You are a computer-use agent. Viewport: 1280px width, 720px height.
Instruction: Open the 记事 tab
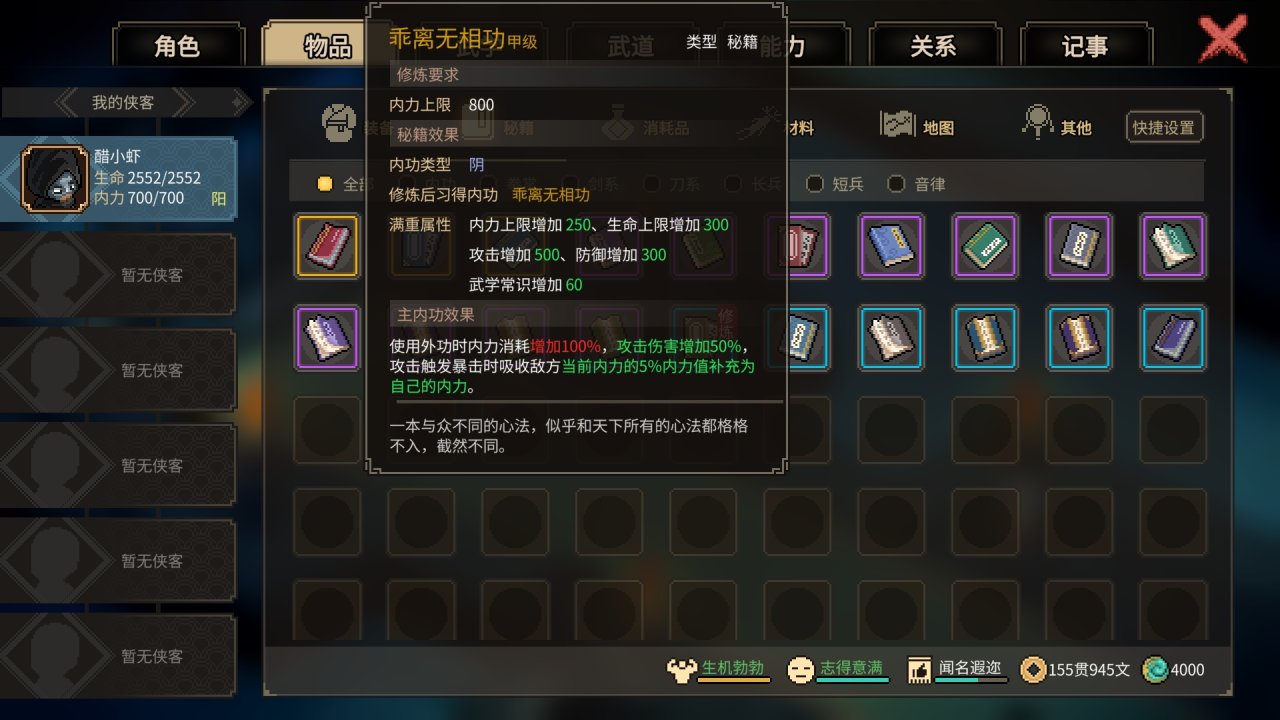coord(1084,46)
